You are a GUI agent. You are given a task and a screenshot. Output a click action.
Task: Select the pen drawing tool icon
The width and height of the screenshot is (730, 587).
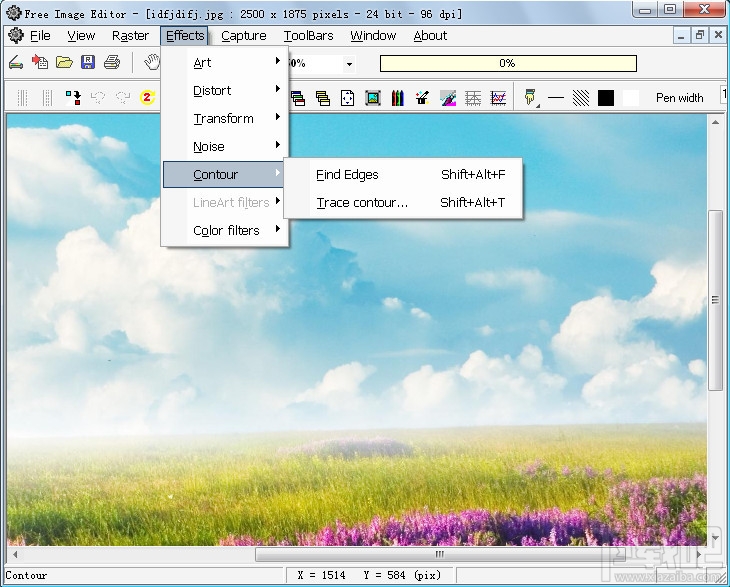tap(530, 98)
